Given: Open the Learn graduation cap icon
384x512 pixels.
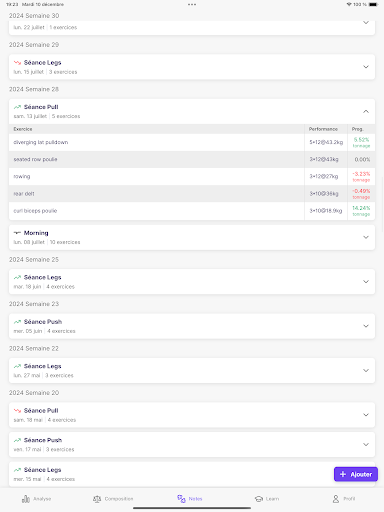Looking at the screenshot, I should click(259, 499).
